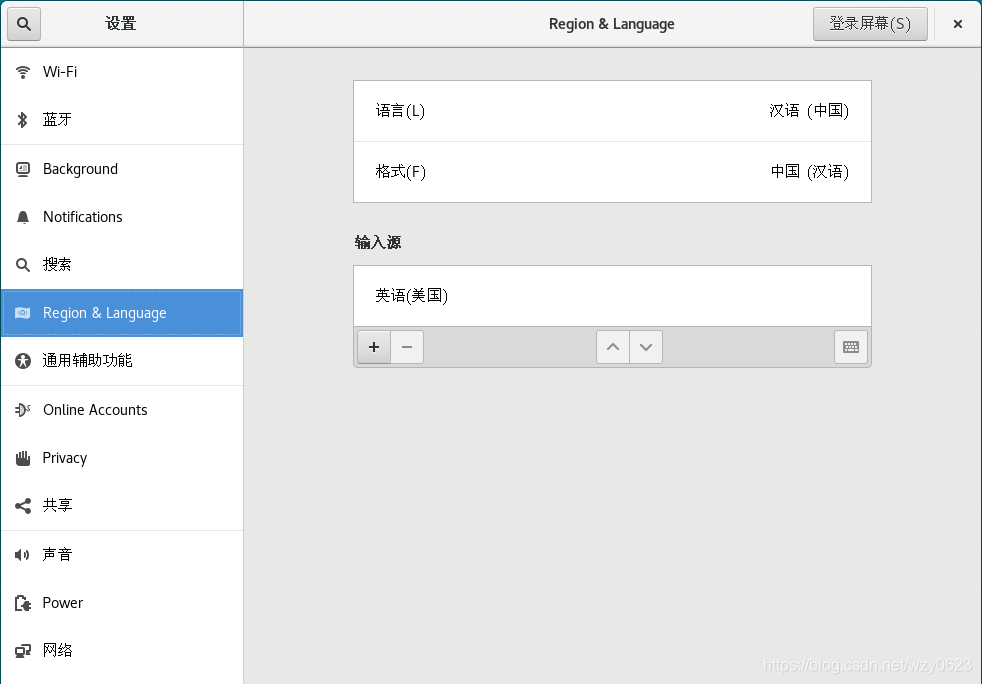Click the 汉语 (中国) language value
The height and width of the screenshot is (684, 982).
(x=809, y=111)
